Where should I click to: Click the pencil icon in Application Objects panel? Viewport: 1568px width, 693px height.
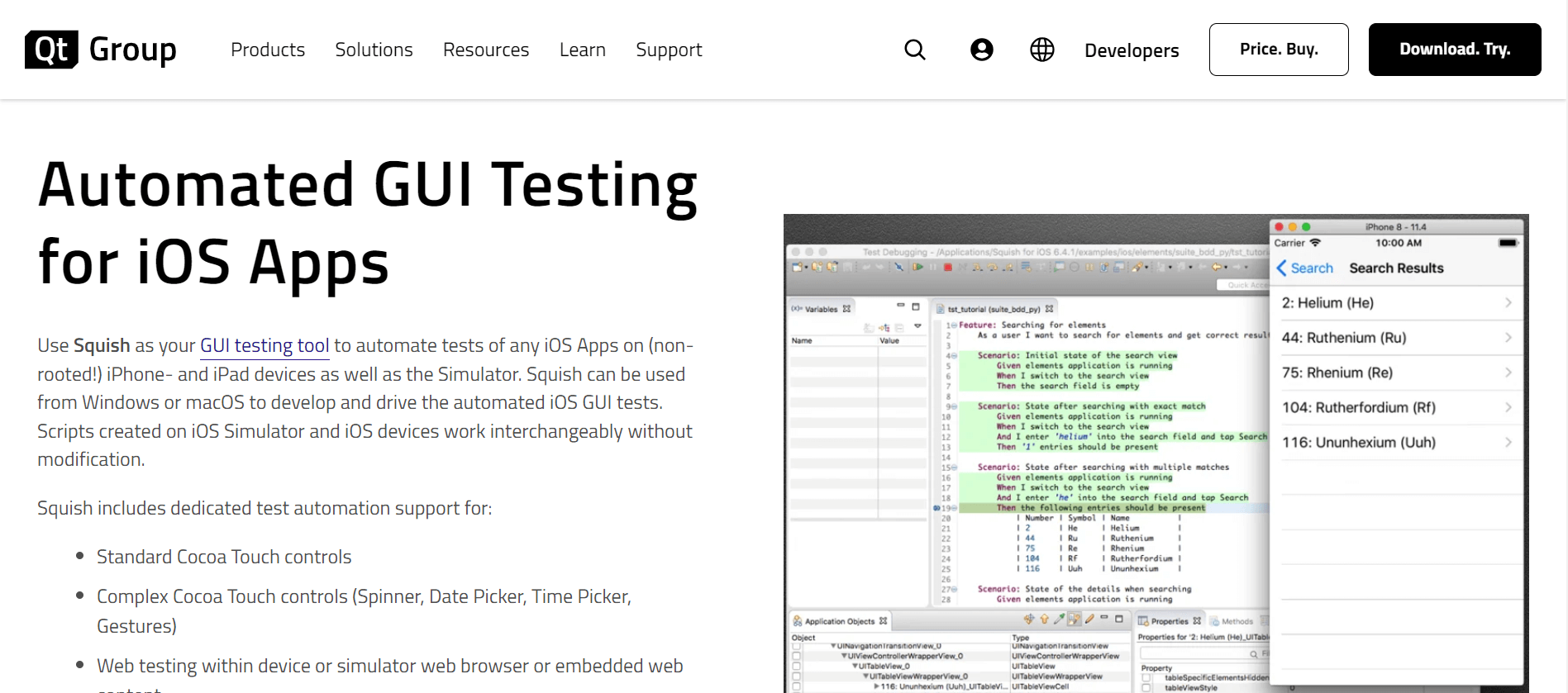(1089, 619)
